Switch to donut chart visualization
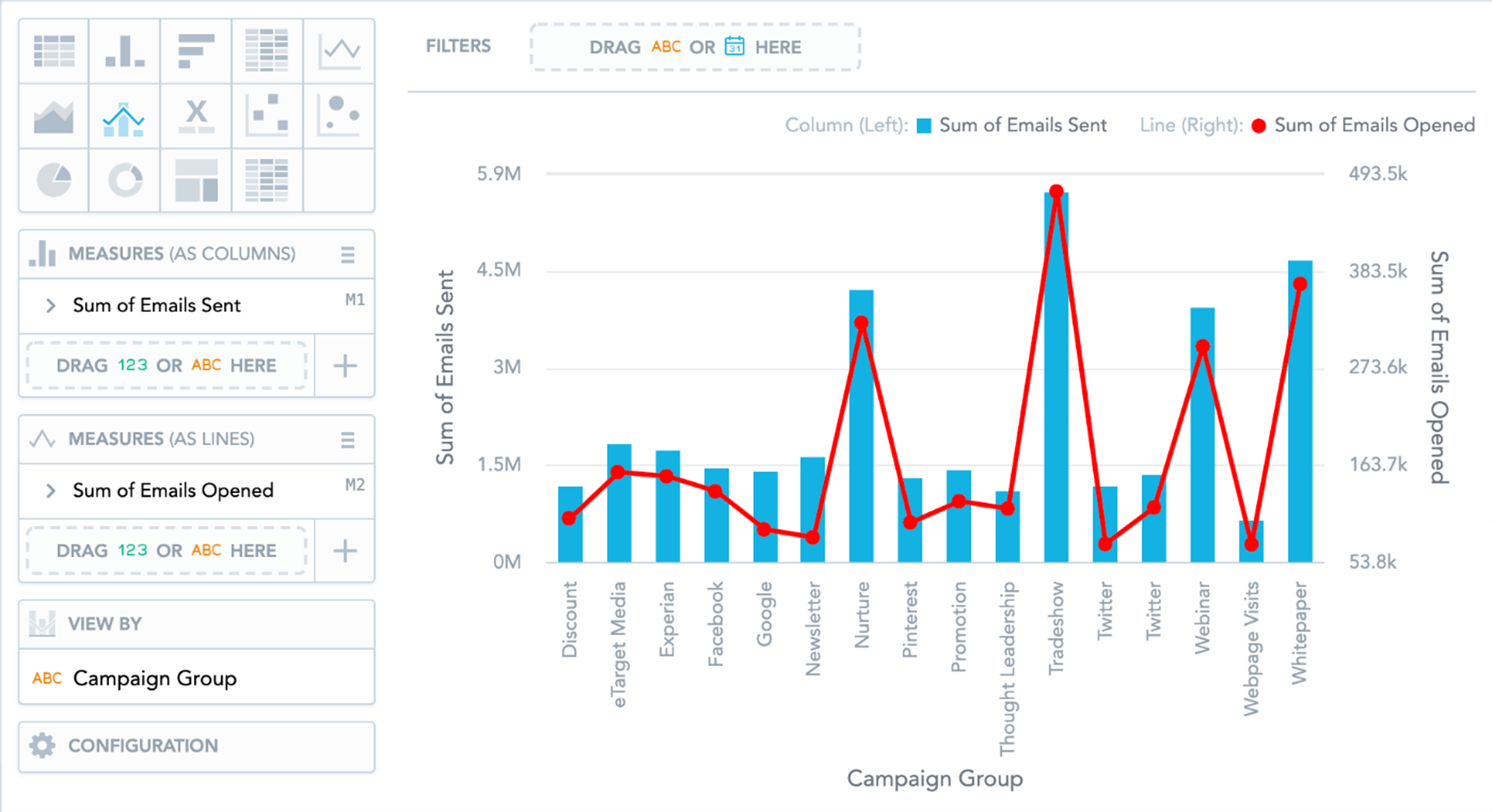Viewport: 1492px width, 812px height. click(124, 180)
